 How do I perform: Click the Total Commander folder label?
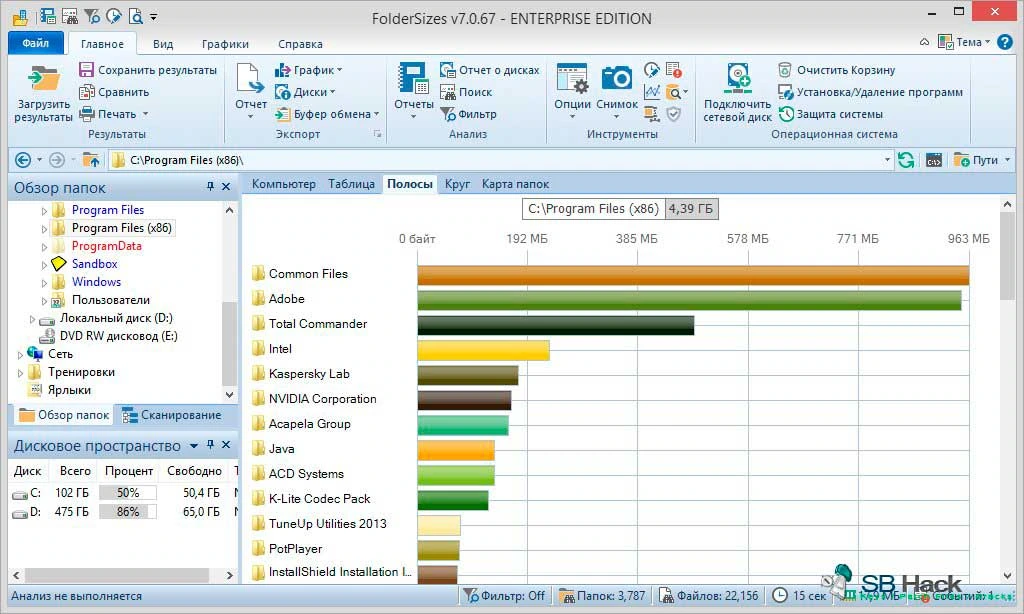(x=317, y=323)
